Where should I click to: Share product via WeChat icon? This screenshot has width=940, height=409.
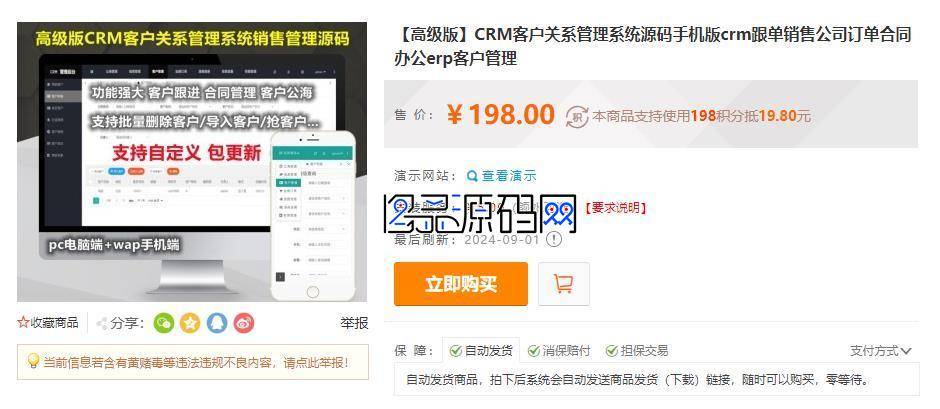click(164, 323)
